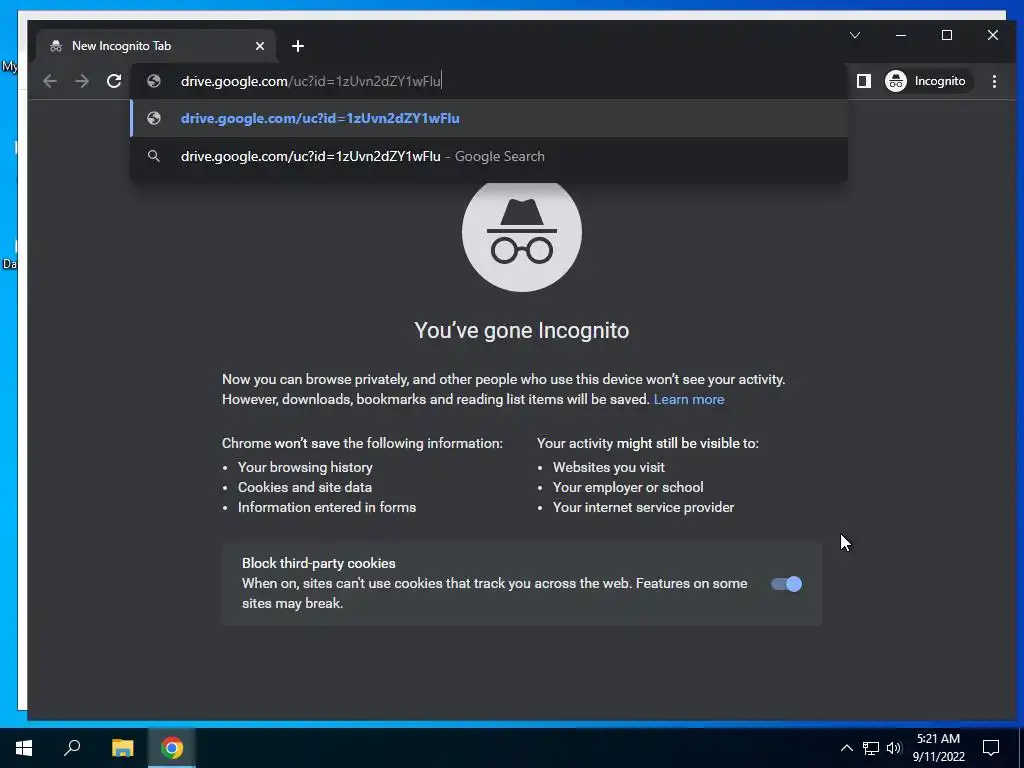Open the volume tray icon
The image size is (1024, 768).
coord(894,748)
